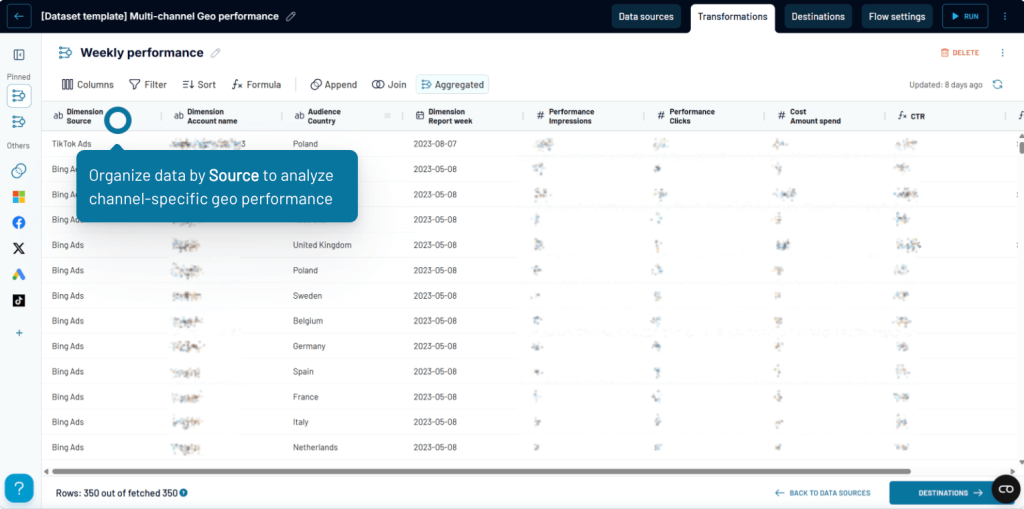The width and height of the screenshot is (1024, 509).
Task: Open the Google Ads source in the sidebar
Action: (x=19, y=274)
